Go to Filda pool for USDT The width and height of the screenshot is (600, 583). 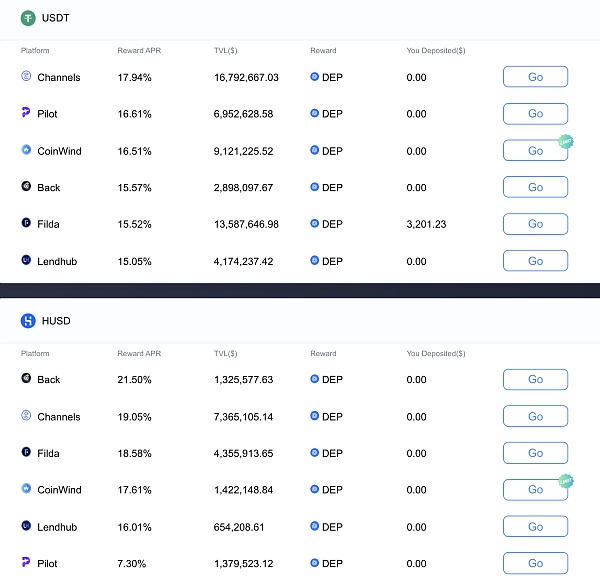pos(535,224)
